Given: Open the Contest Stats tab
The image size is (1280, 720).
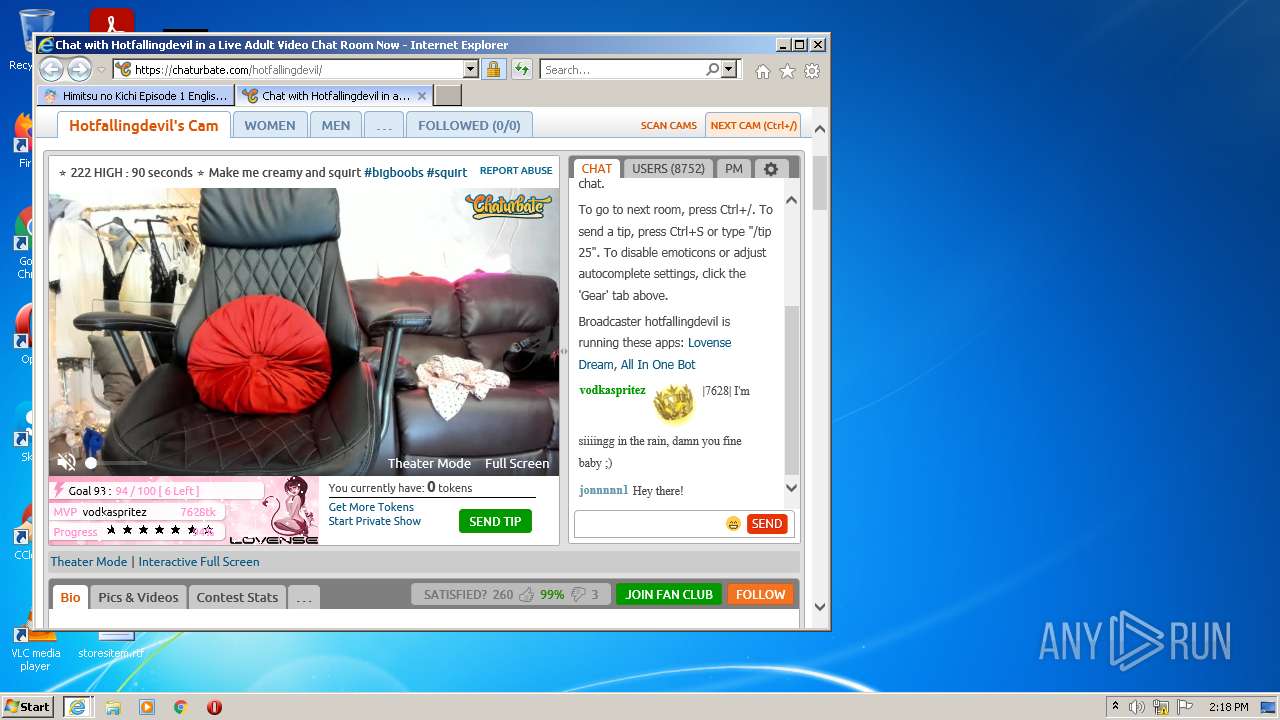Looking at the screenshot, I should click(237, 597).
